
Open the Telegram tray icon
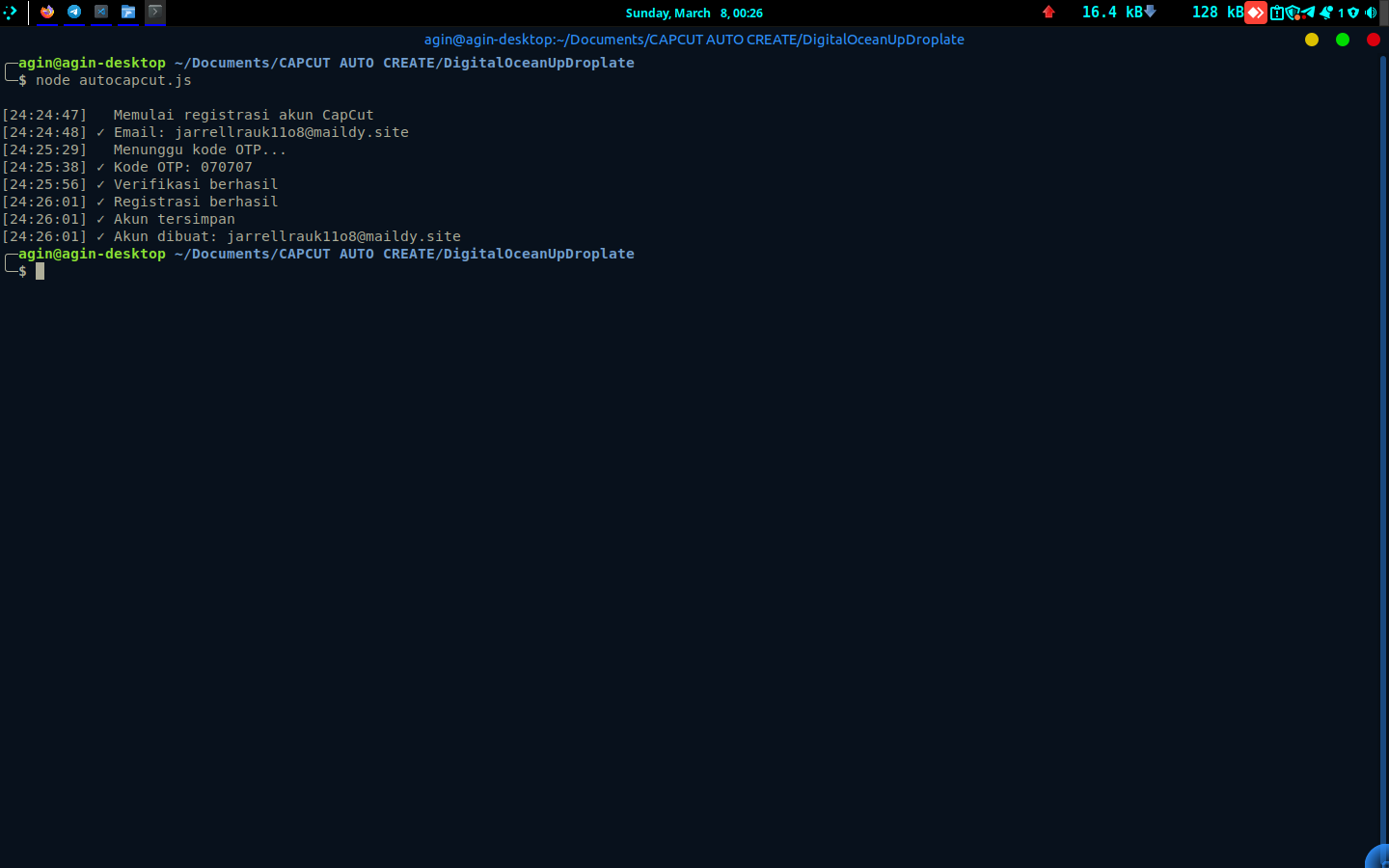point(1308,12)
